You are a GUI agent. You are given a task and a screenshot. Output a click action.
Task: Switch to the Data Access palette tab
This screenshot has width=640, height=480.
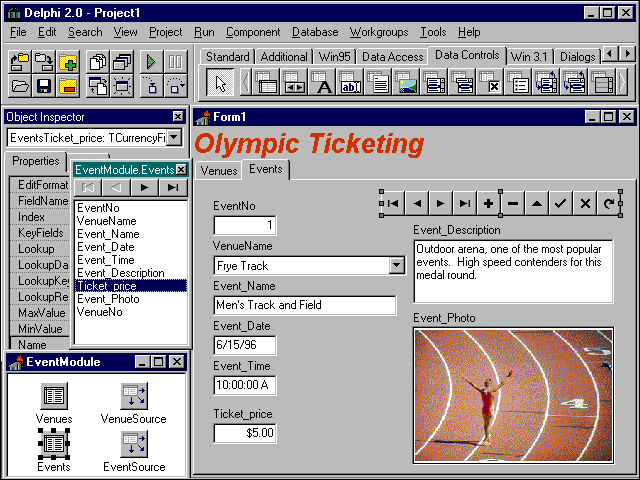(x=392, y=57)
